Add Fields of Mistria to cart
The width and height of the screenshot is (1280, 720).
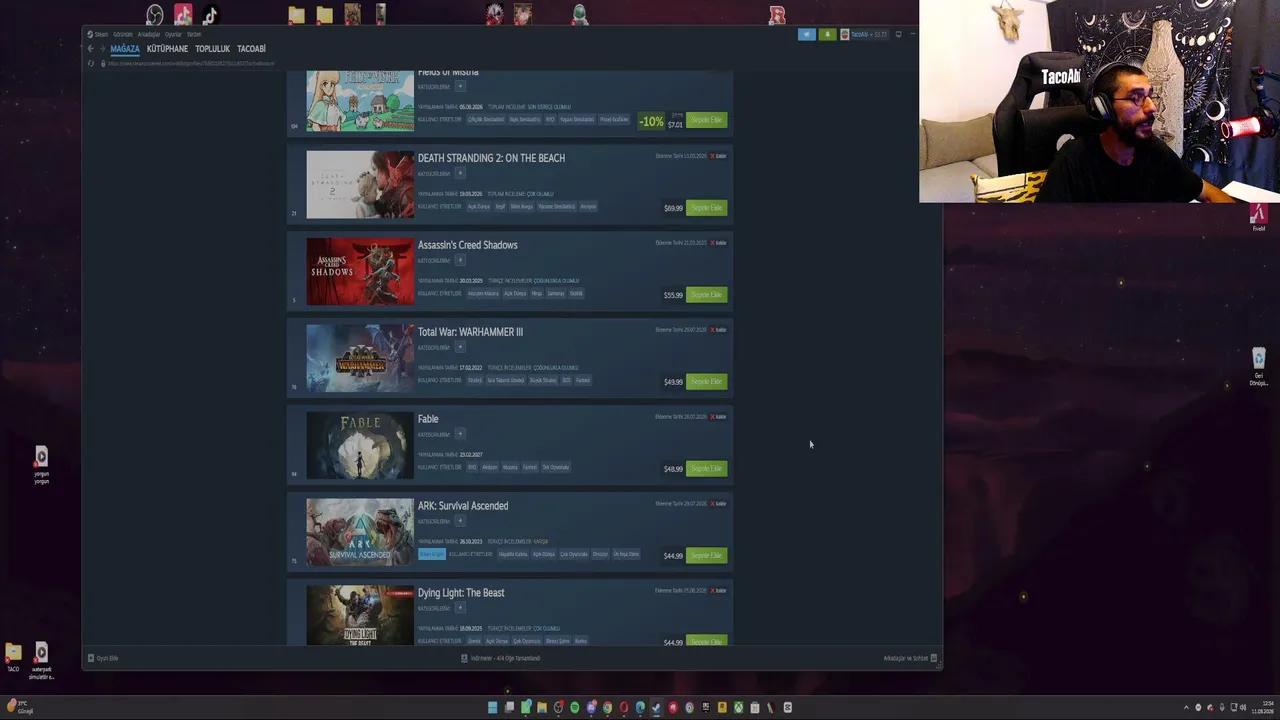(706, 120)
